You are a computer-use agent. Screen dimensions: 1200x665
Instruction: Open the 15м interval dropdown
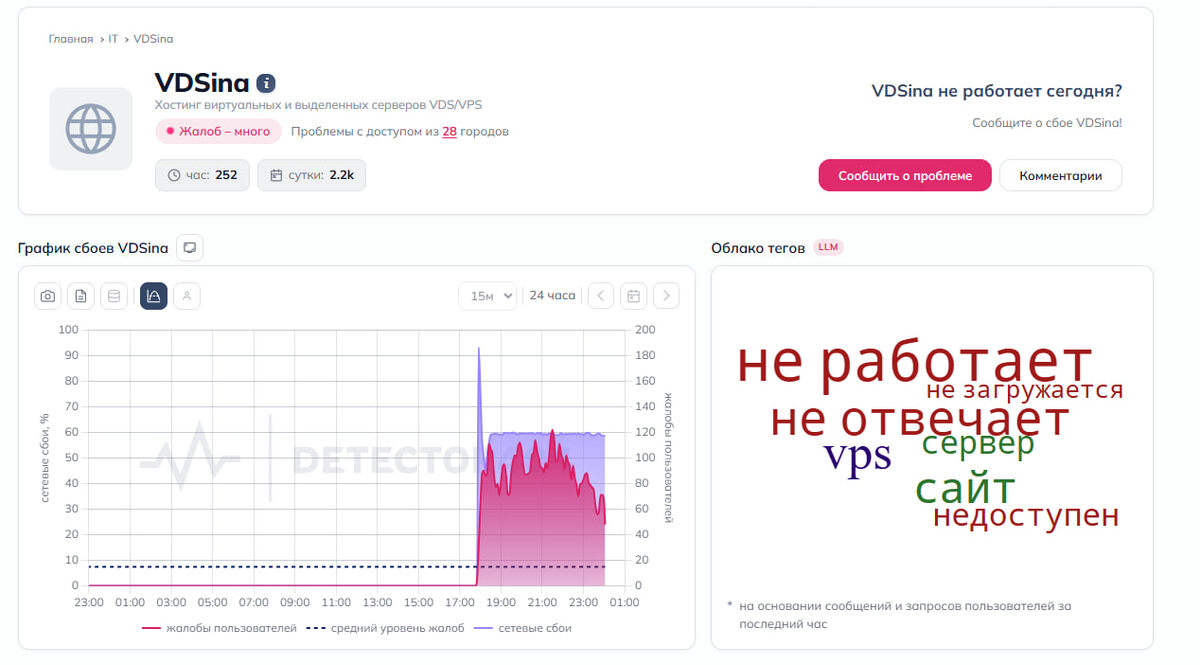[x=488, y=296]
